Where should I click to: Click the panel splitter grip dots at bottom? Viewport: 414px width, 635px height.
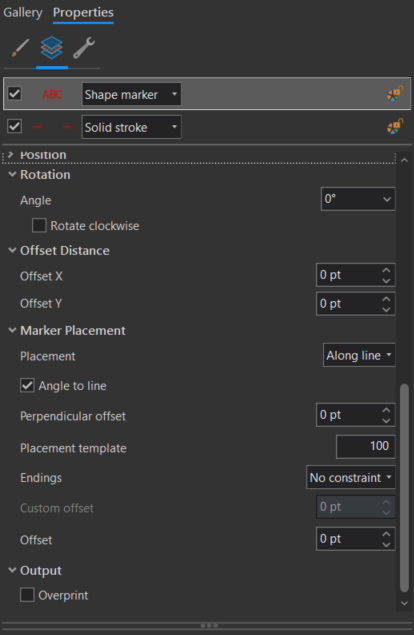point(209,626)
